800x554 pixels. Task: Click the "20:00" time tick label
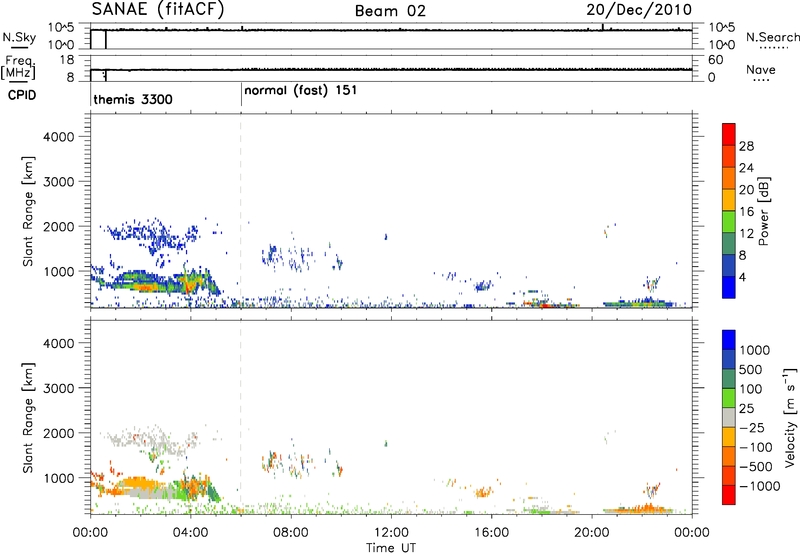[591, 533]
